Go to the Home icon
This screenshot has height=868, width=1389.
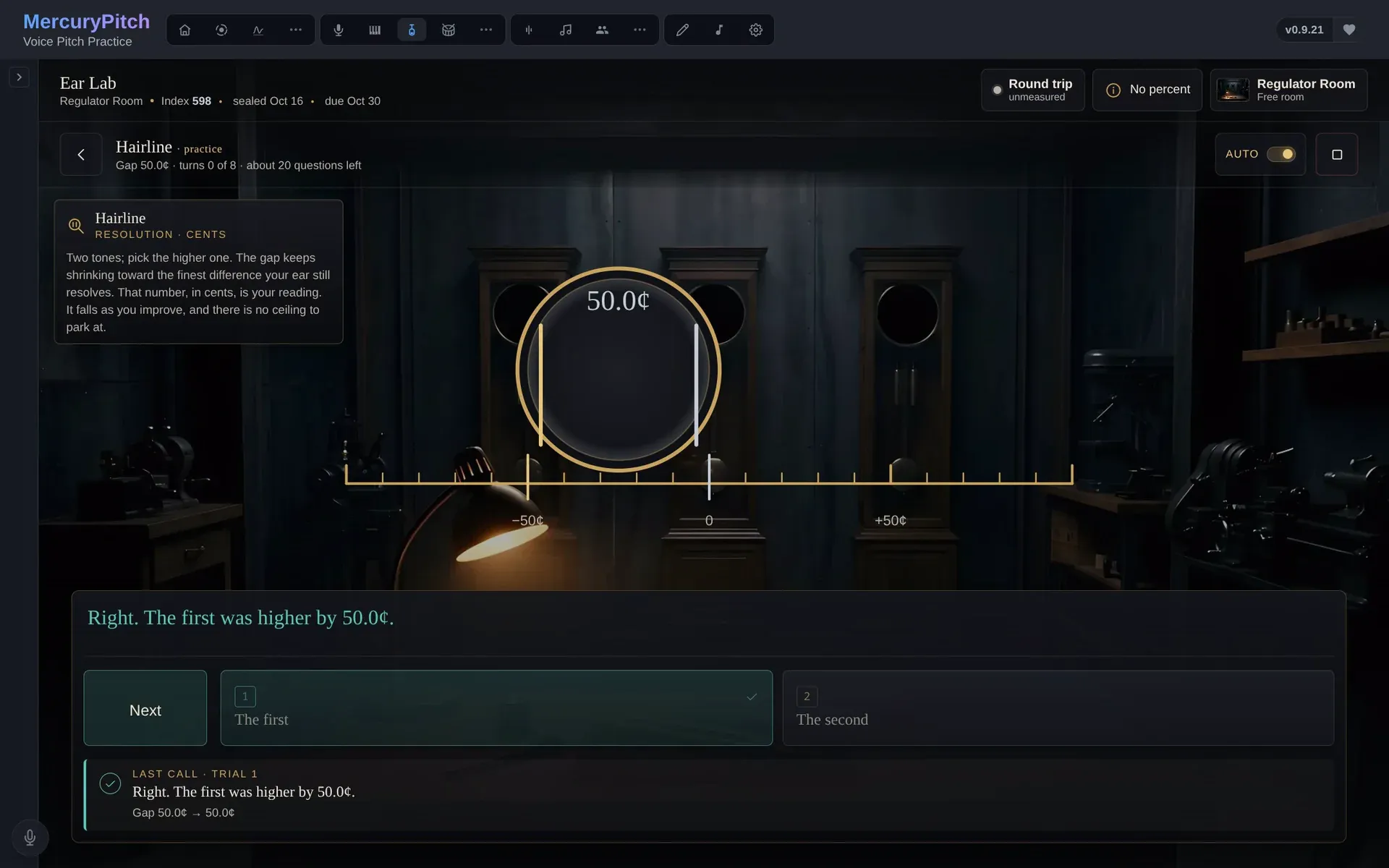click(x=184, y=30)
